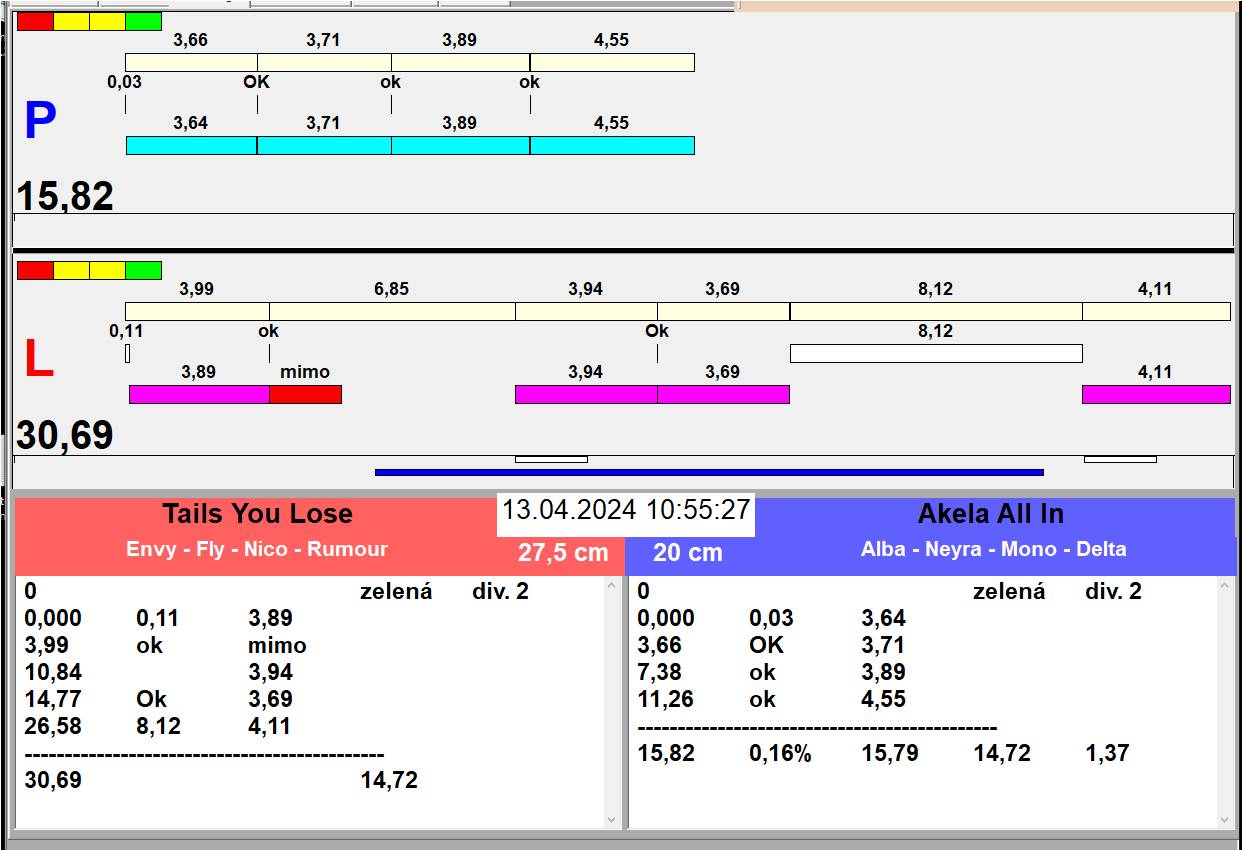This screenshot has width=1242, height=850.
Task: Select the Tails You Lose team header
Action: click(257, 514)
